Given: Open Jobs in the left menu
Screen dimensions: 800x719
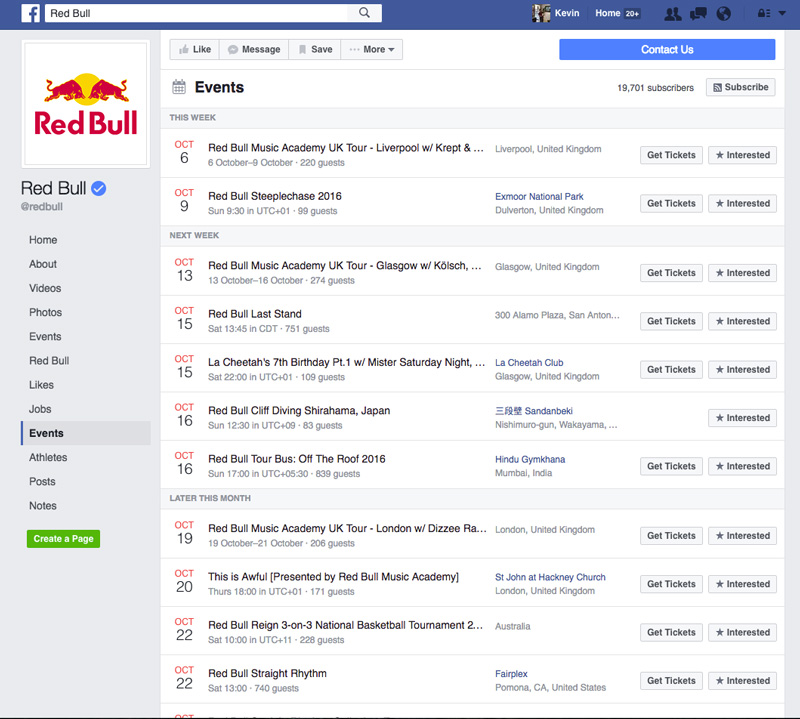Looking at the screenshot, I should click(40, 409).
